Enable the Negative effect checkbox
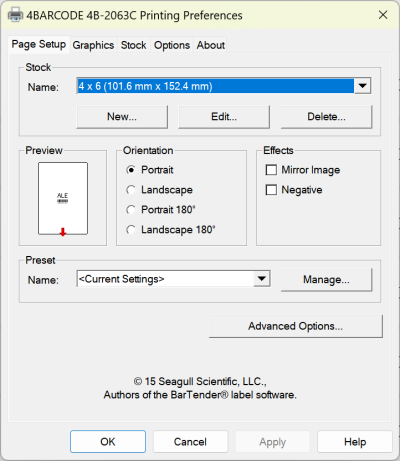Image resolution: width=400 pixels, height=461 pixels. pyautogui.click(x=271, y=190)
